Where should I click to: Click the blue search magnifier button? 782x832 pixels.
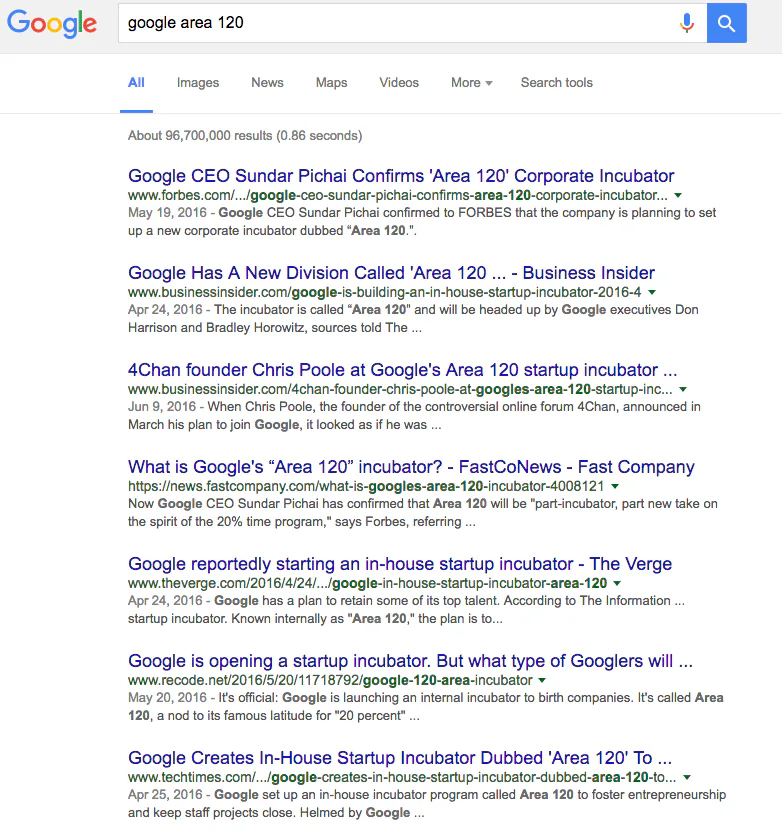[726, 23]
